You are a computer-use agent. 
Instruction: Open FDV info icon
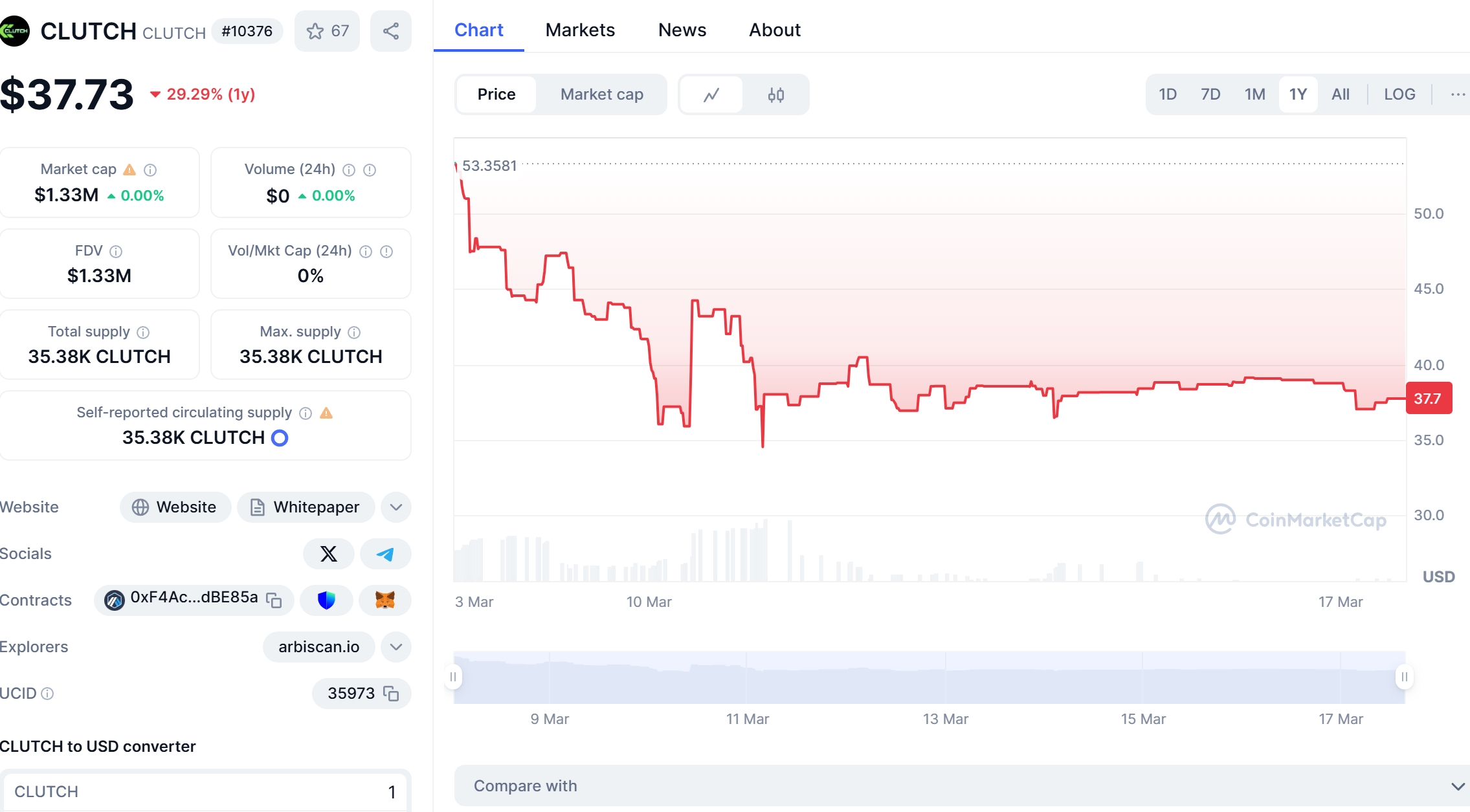[116, 251]
